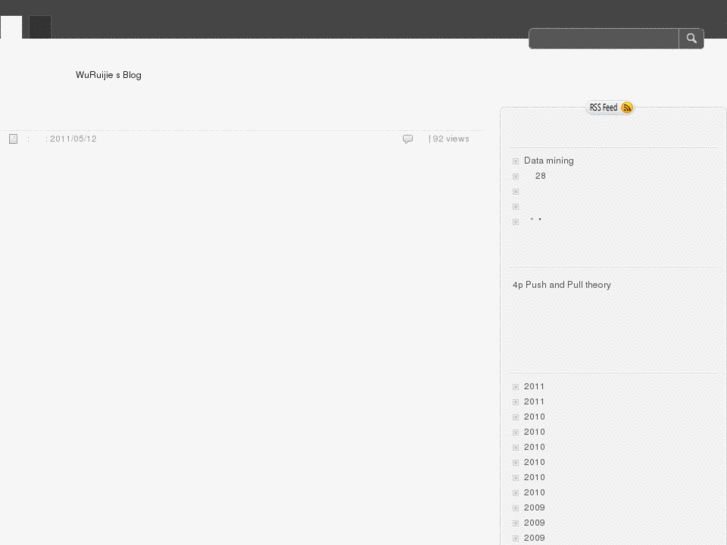Open the category labeled 28
The image size is (727, 545).
(540, 176)
